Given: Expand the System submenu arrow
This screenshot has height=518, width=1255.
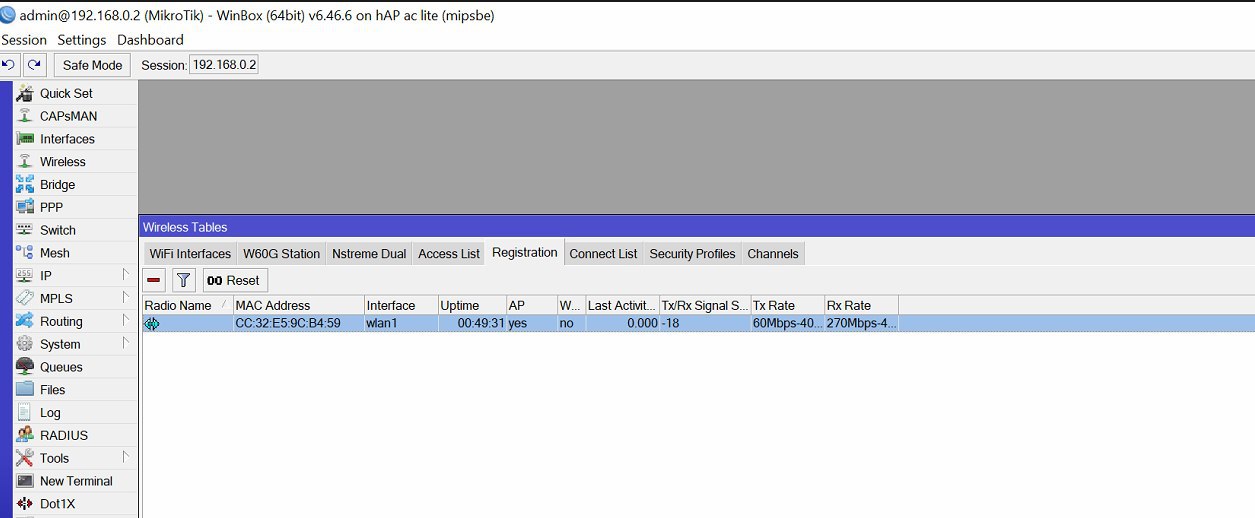Looking at the screenshot, I should (x=126, y=344).
